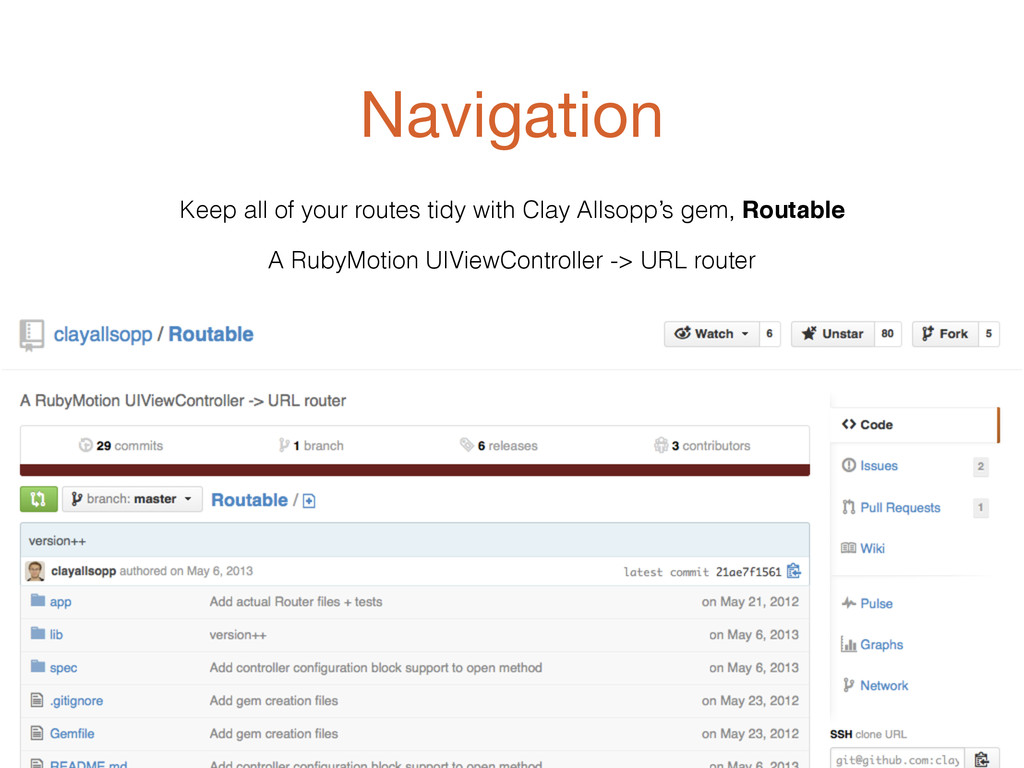Copy latest commit hash with clipboard icon

[x=793, y=571]
